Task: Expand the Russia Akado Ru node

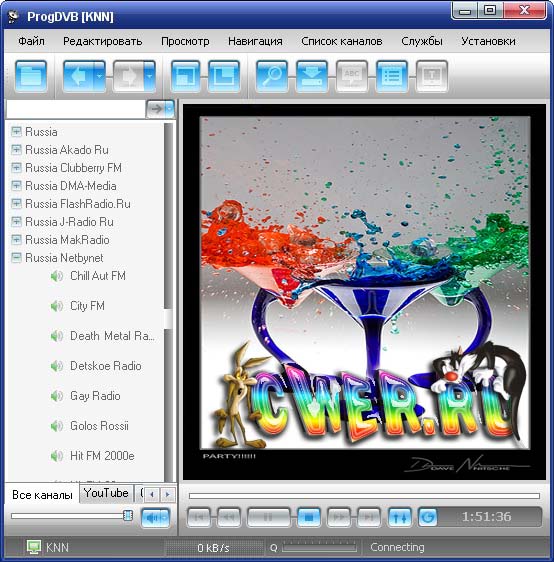Action: tap(16, 149)
